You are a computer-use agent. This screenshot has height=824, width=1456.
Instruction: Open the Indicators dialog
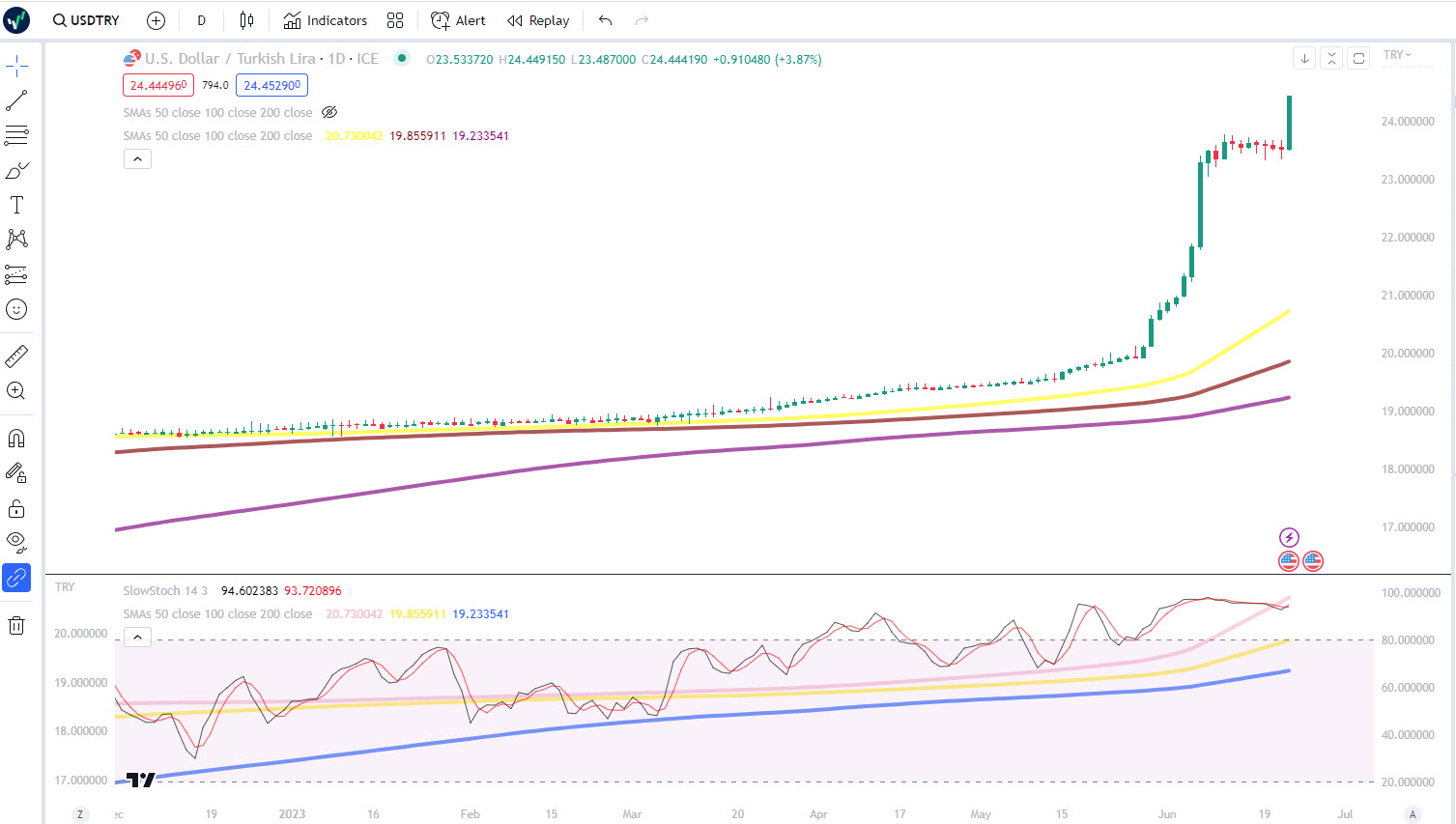pyautogui.click(x=326, y=20)
